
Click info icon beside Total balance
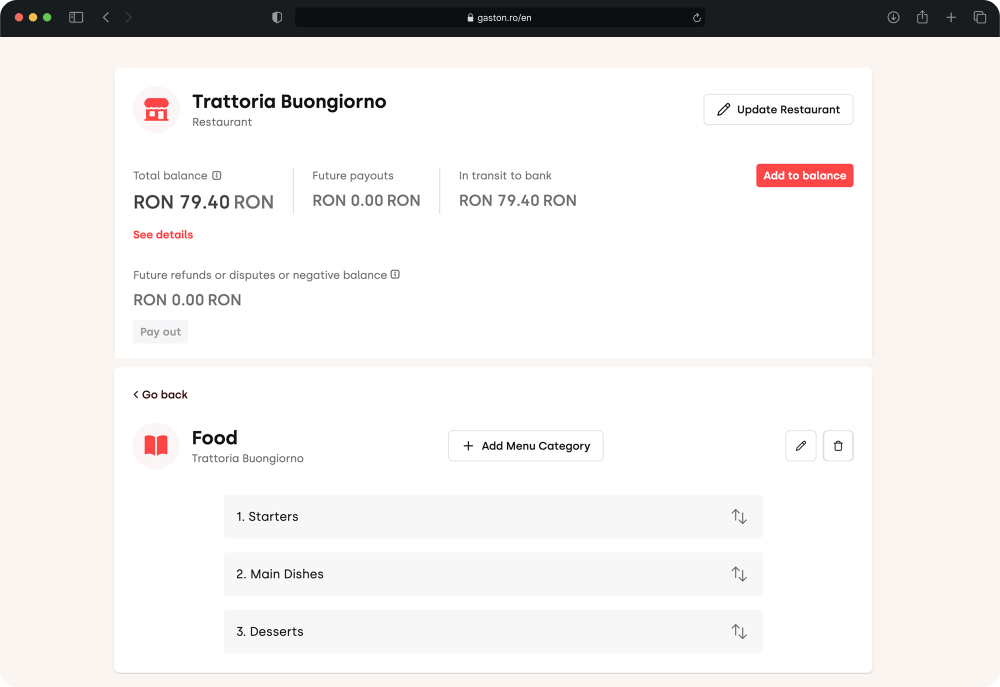tap(217, 176)
